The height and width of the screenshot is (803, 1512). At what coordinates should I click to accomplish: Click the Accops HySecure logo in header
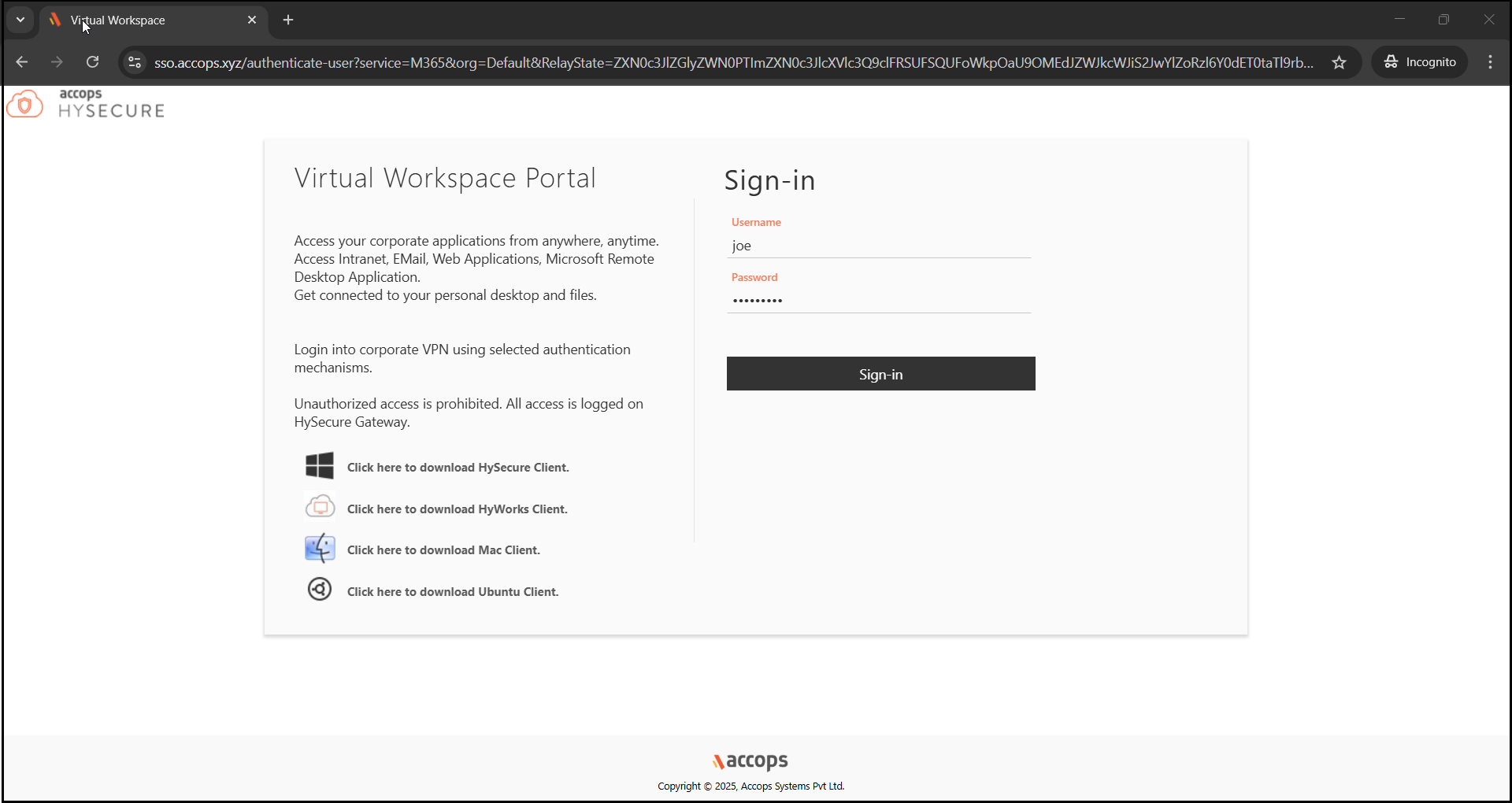click(x=86, y=104)
